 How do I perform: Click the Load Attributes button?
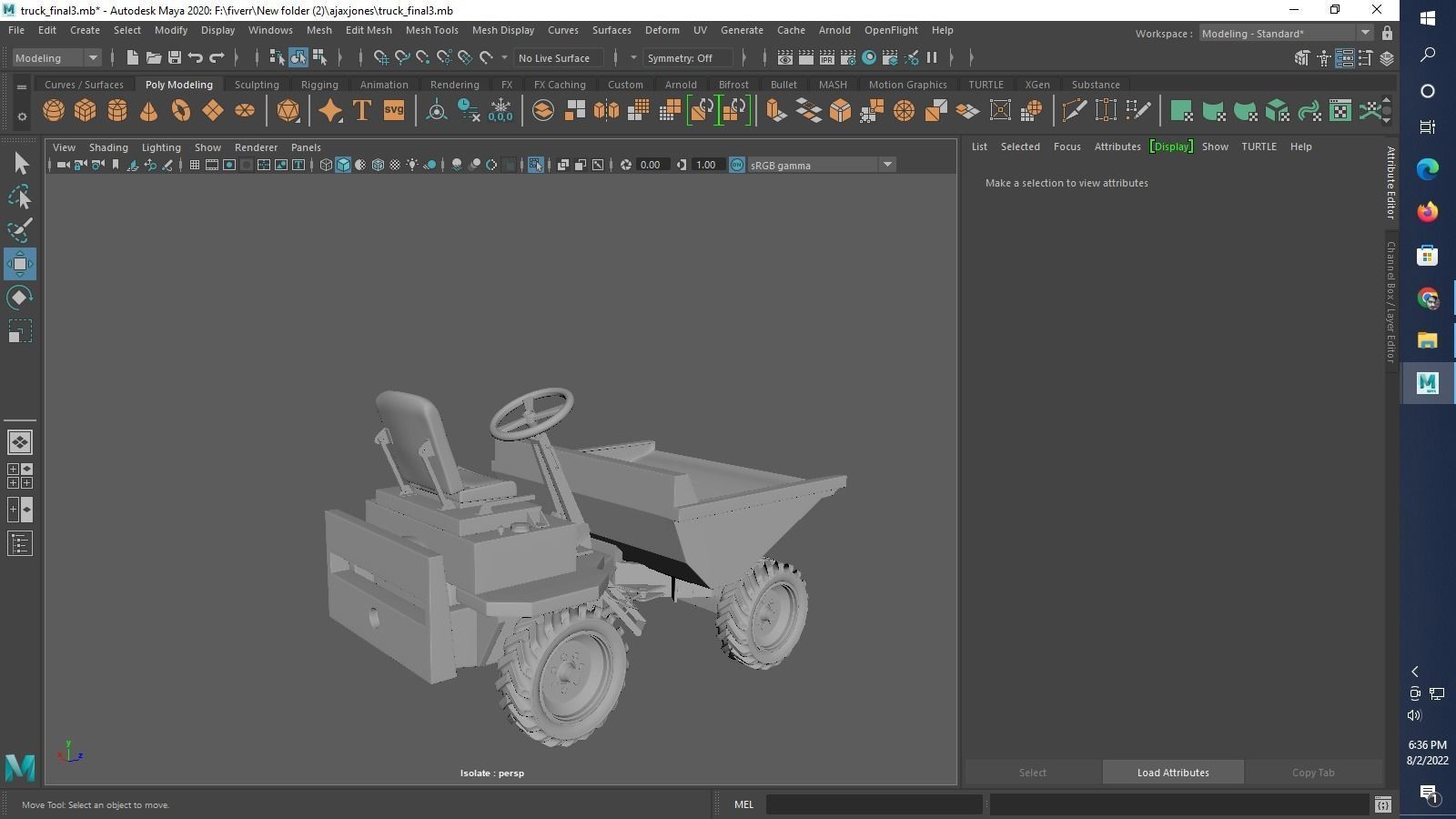[1173, 773]
